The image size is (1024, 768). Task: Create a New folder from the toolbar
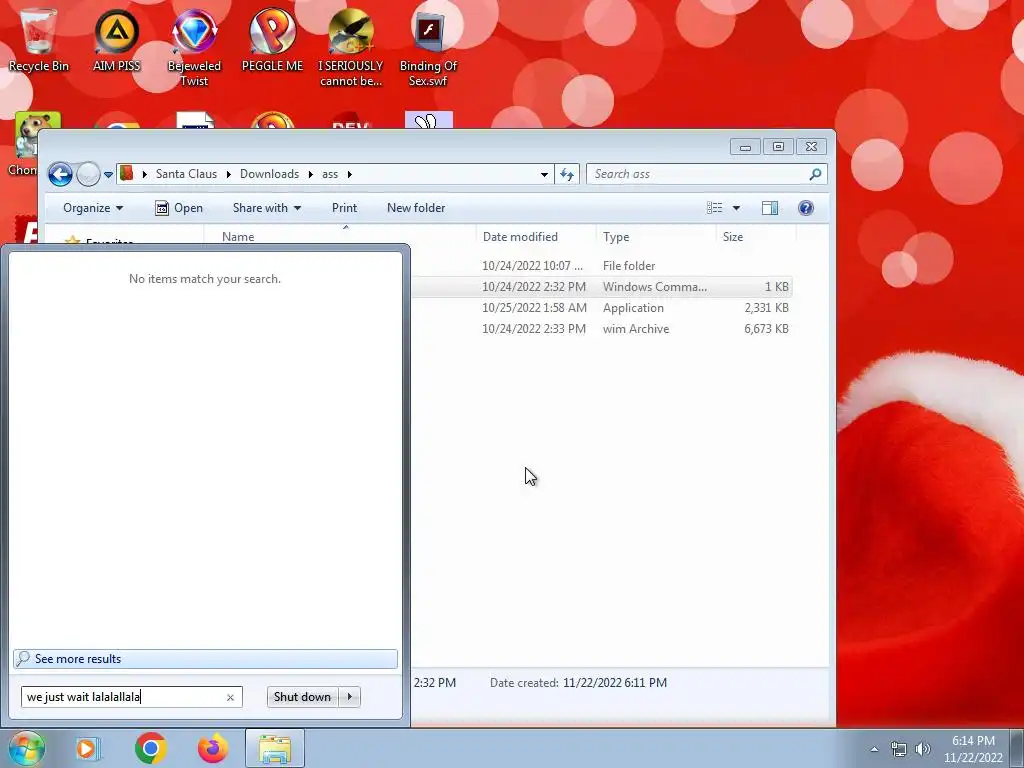tap(416, 208)
